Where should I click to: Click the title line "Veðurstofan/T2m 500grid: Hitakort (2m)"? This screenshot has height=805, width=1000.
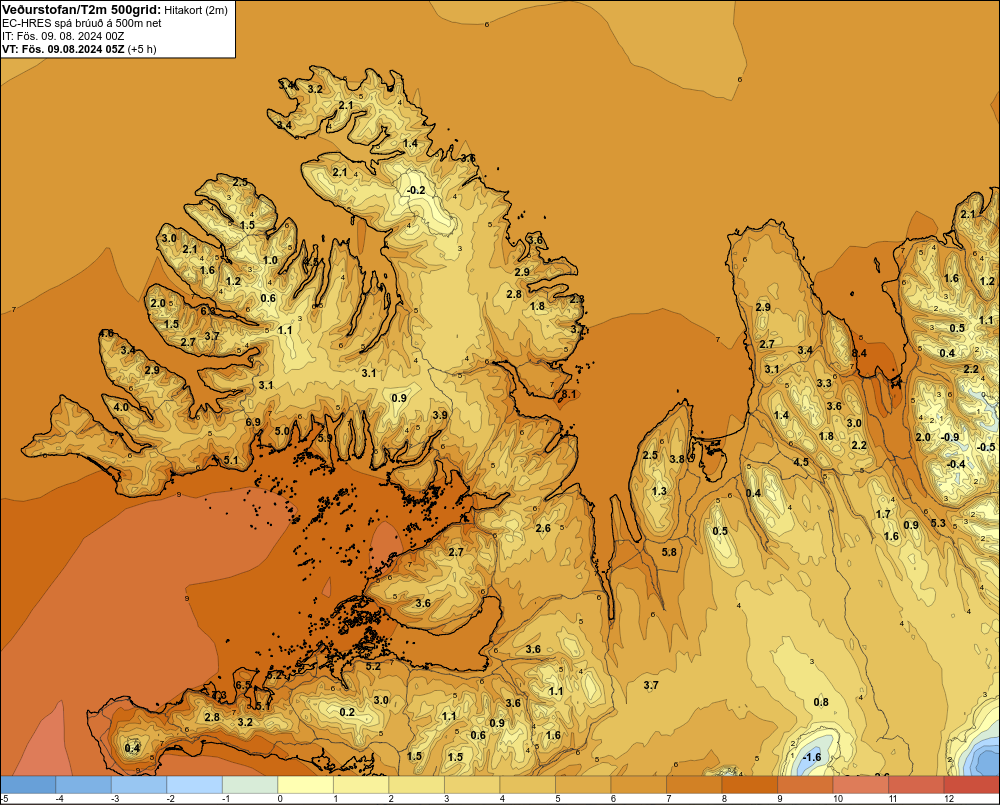click(114, 9)
